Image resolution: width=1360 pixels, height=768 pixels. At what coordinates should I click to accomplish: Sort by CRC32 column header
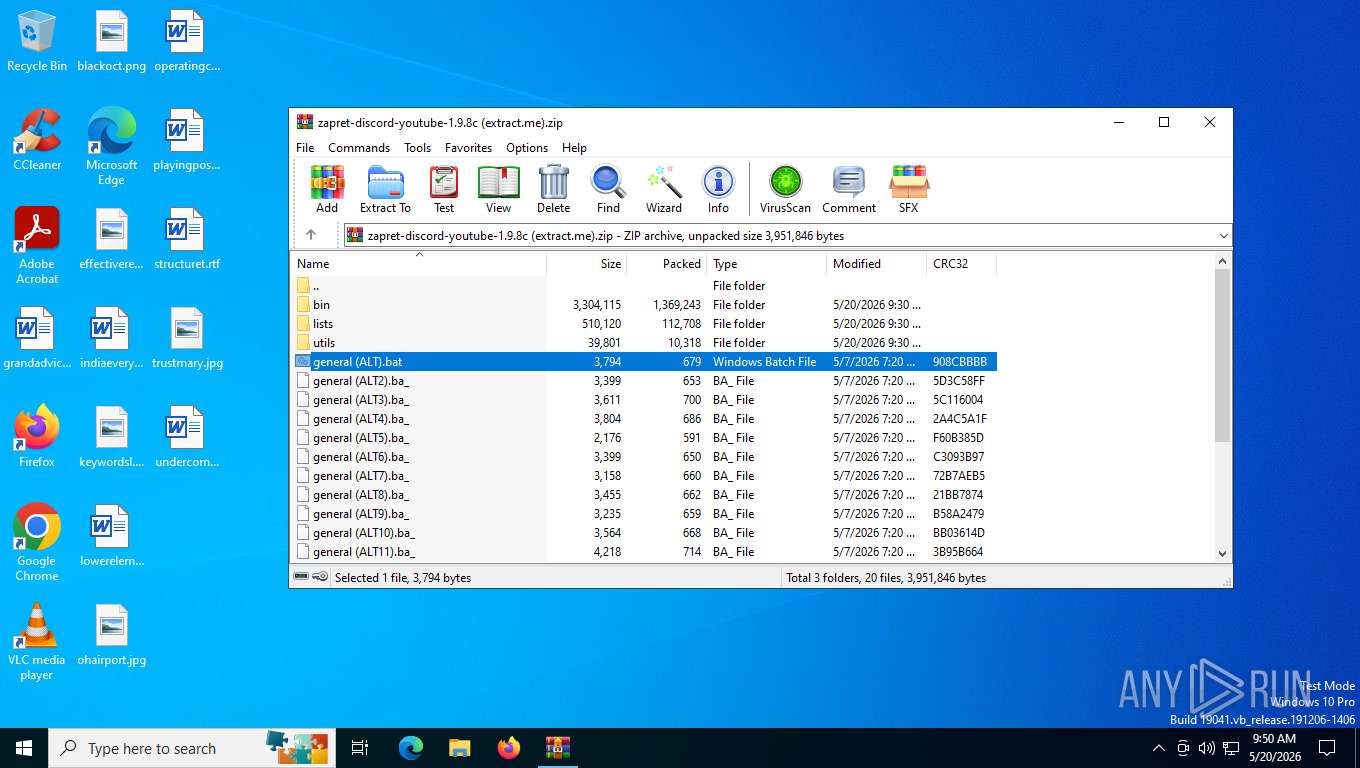pos(961,264)
